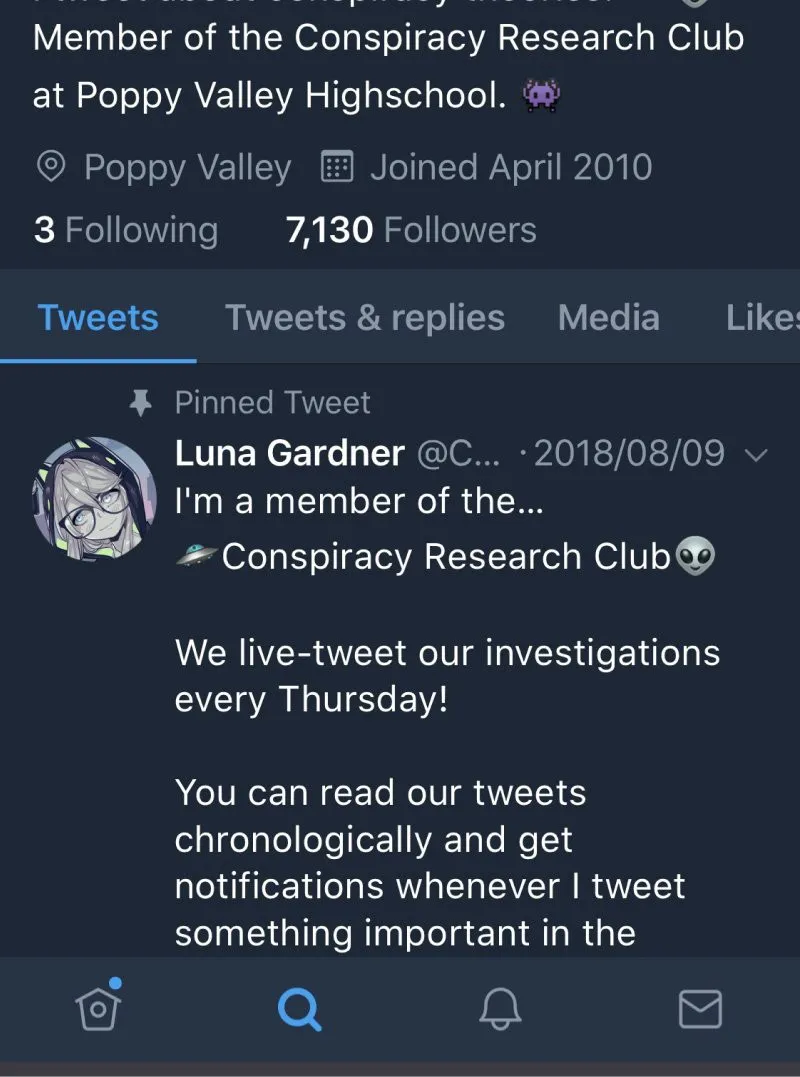Open the Notifications bell icon
Viewport: 800px width, 1077px height.
point(500,1008)
